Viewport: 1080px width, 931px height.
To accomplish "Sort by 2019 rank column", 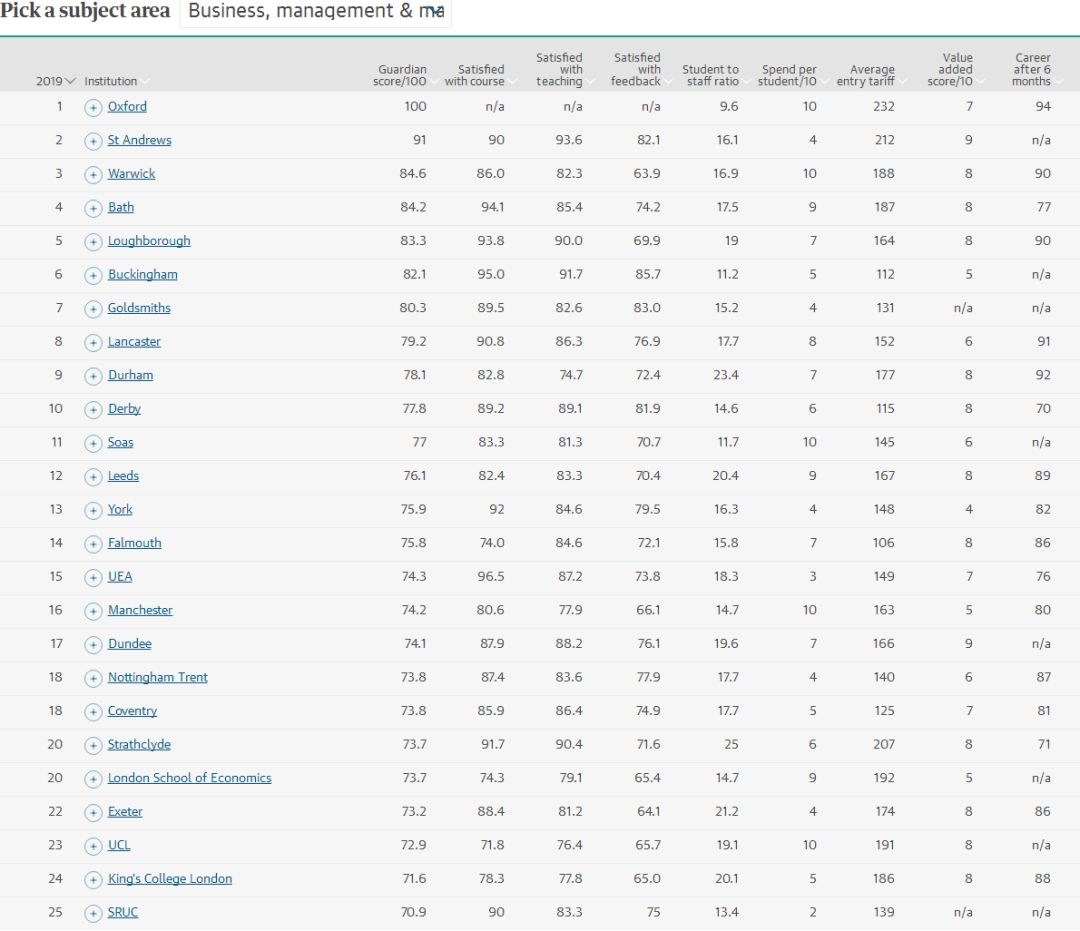I will [55, 81].
